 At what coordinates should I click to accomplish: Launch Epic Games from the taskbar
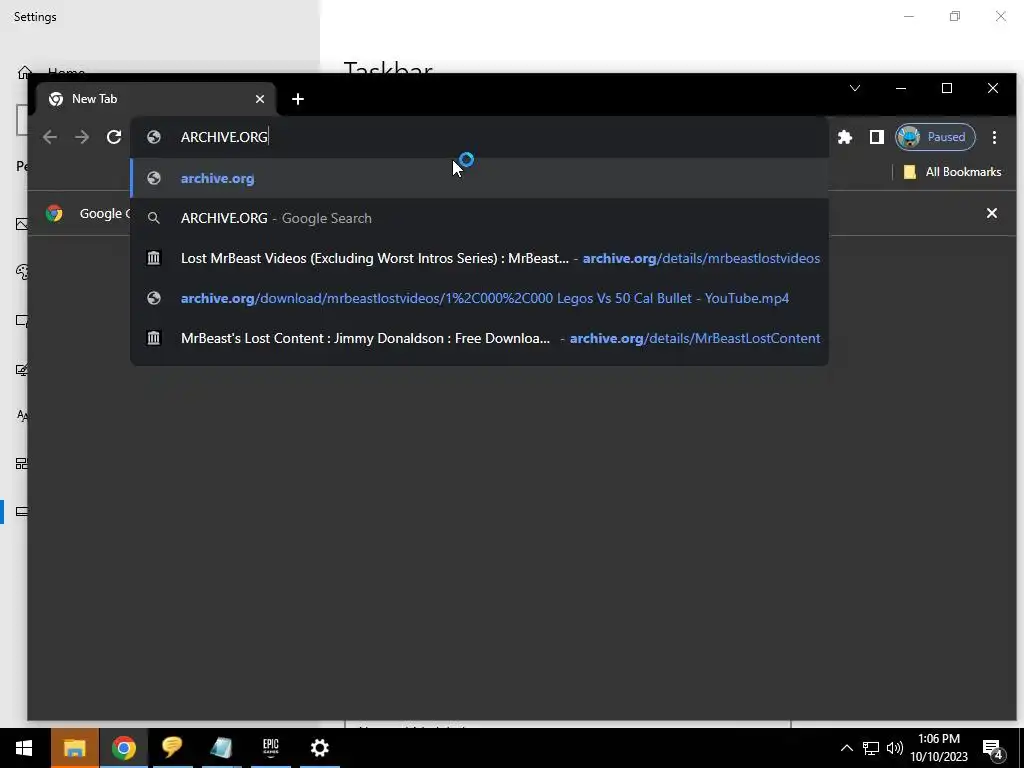[x=270, y=748]
